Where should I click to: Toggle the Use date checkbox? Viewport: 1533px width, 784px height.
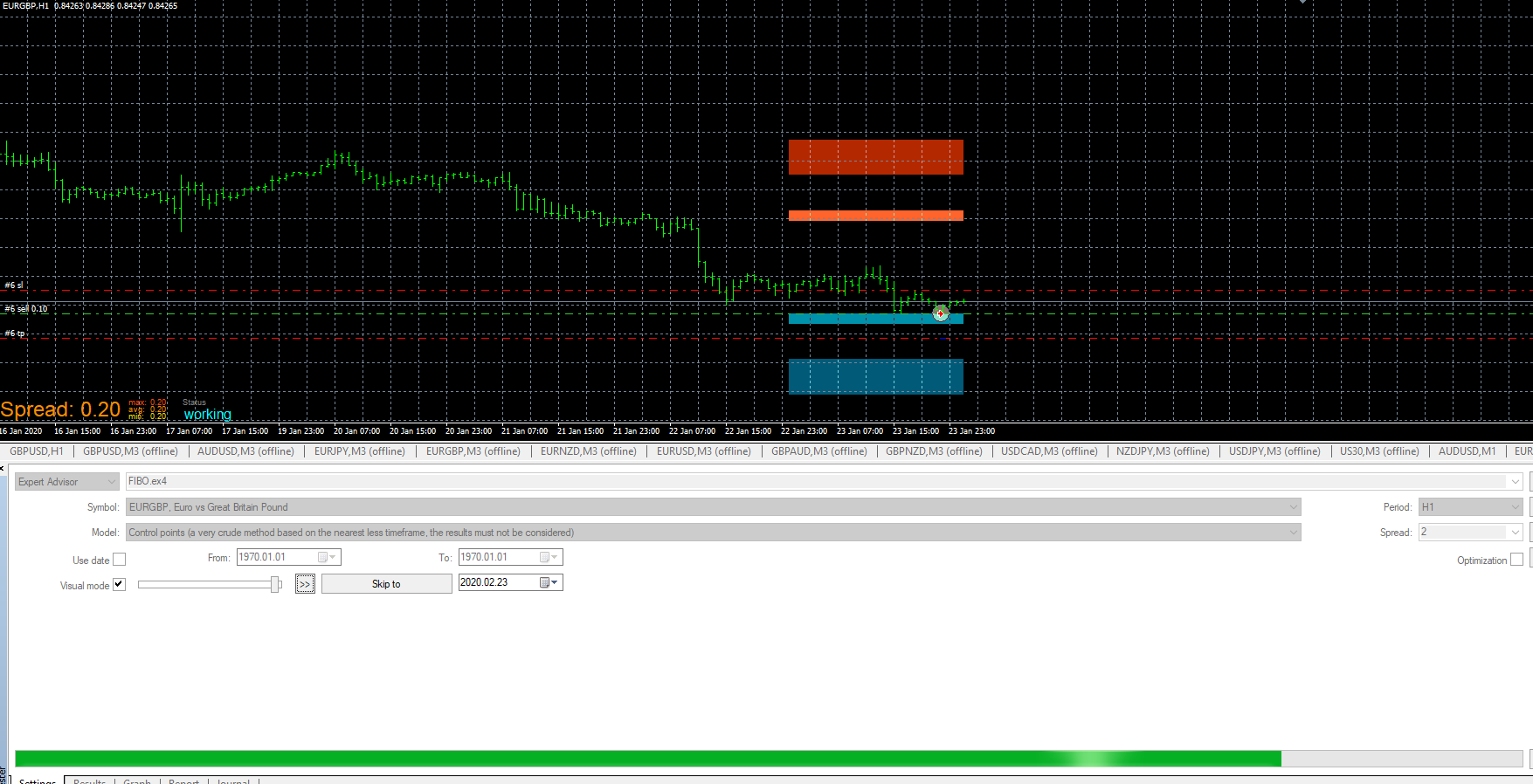[120, 560]
